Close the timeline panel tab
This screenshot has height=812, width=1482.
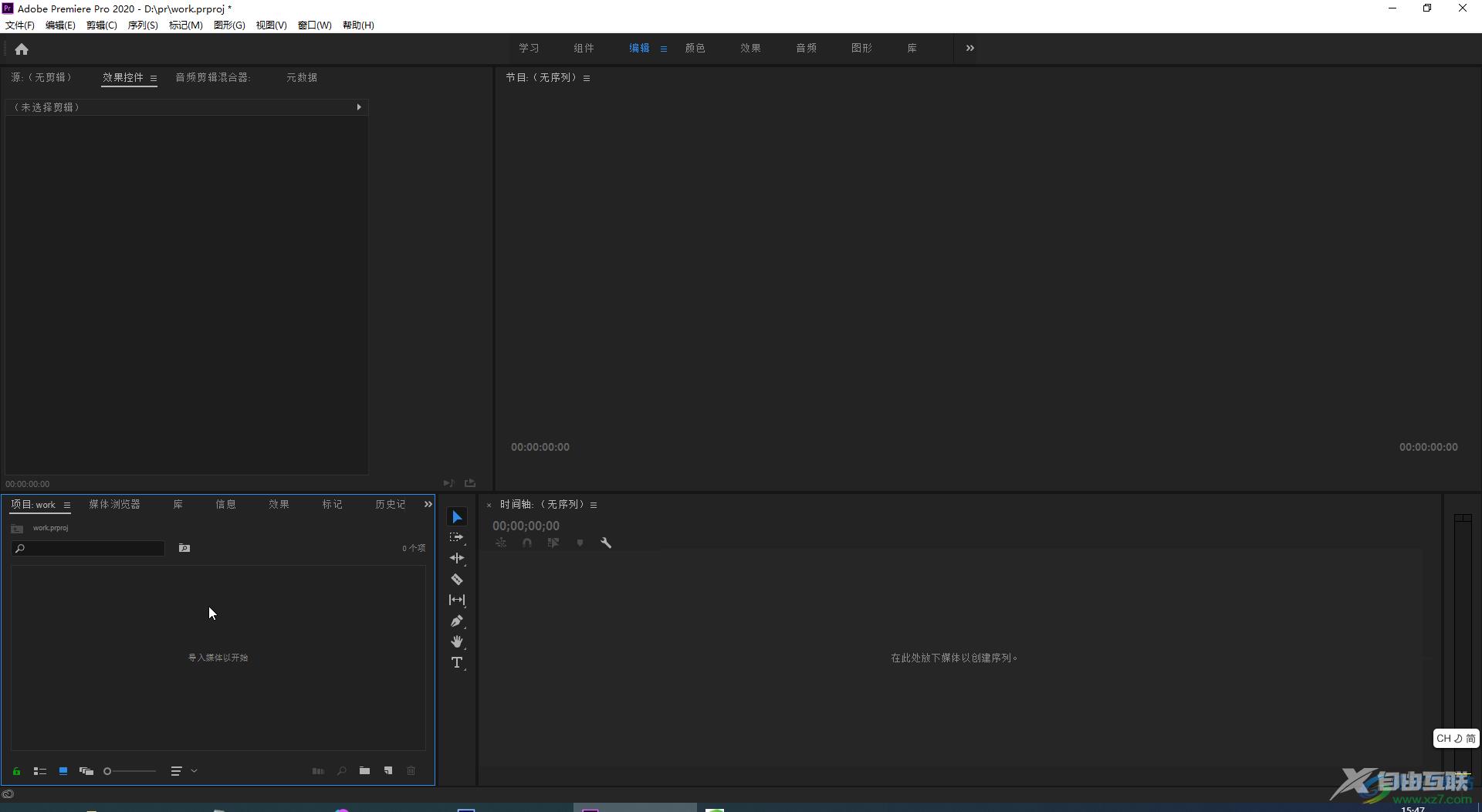(489, 505)
